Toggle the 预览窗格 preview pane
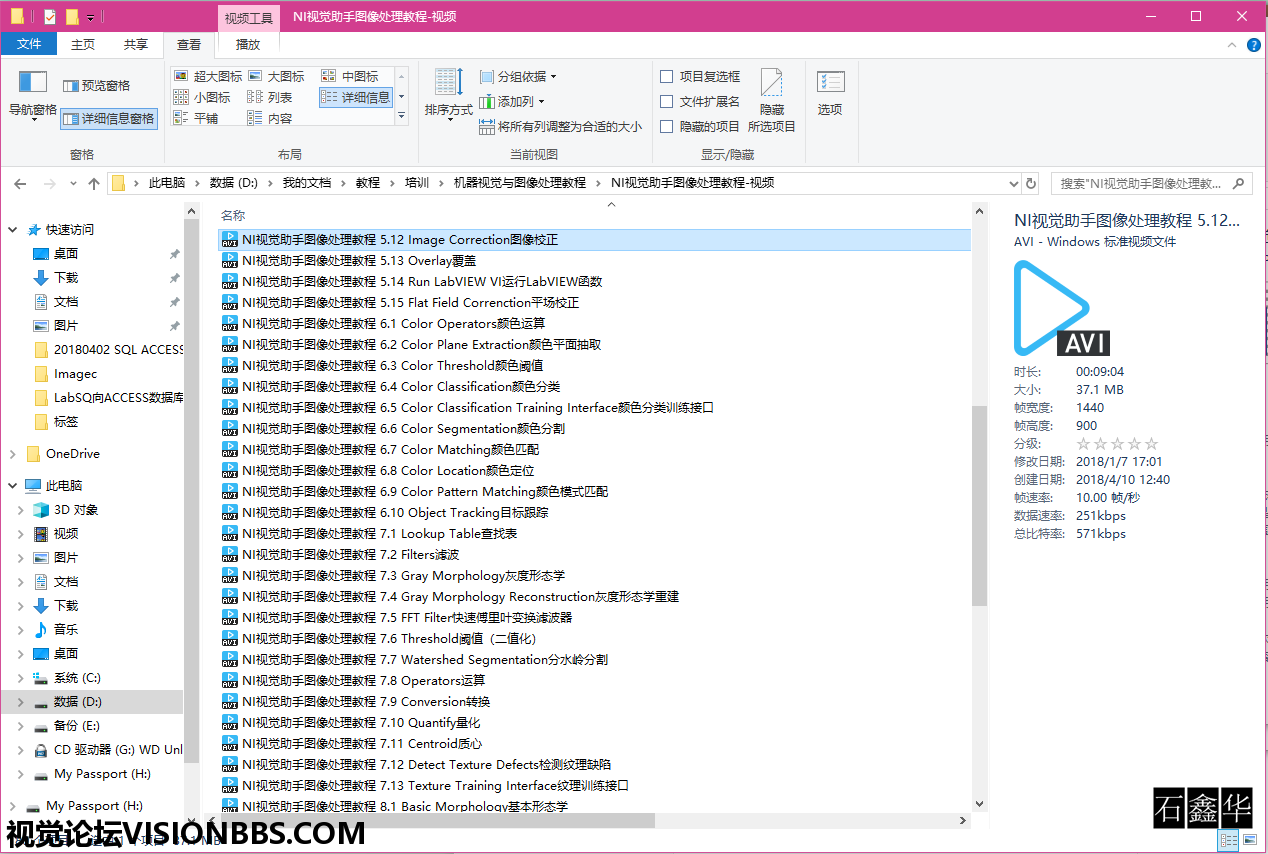Image resolution: width=1268 pixels, height=854 pixels. 96,86
